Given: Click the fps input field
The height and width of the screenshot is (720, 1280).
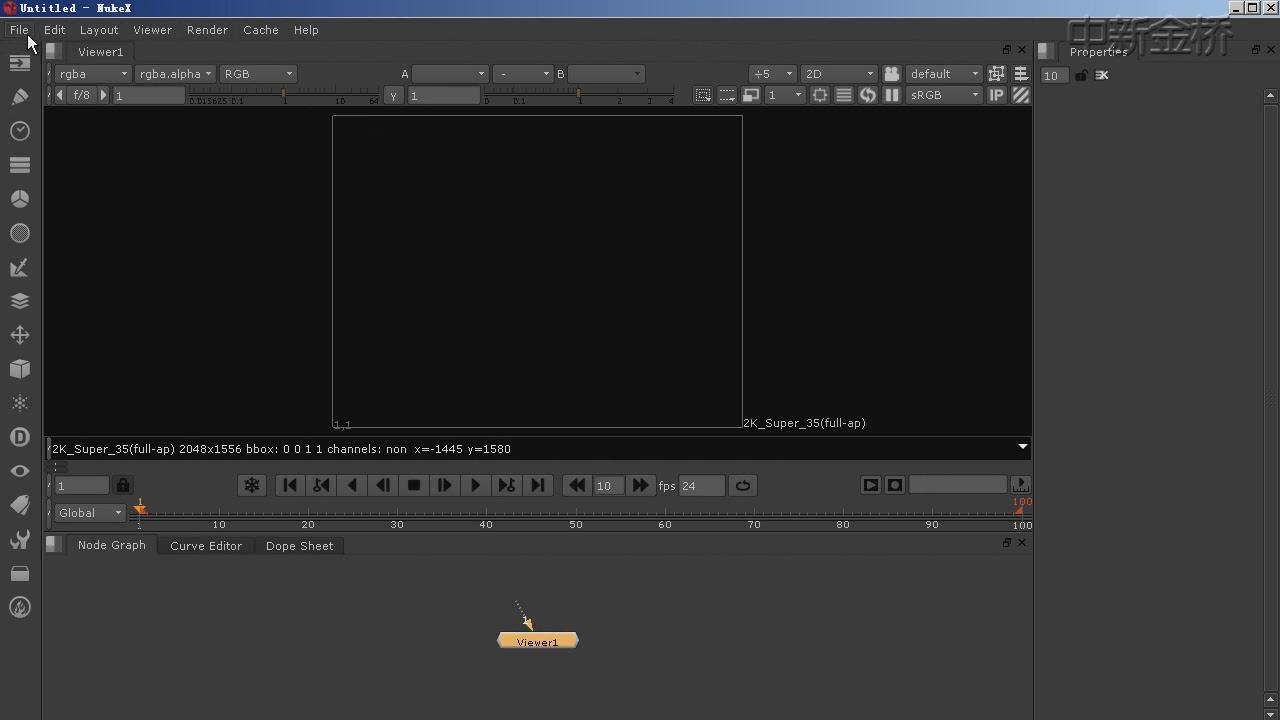Looking at the screenshot, I should point(702,485).
